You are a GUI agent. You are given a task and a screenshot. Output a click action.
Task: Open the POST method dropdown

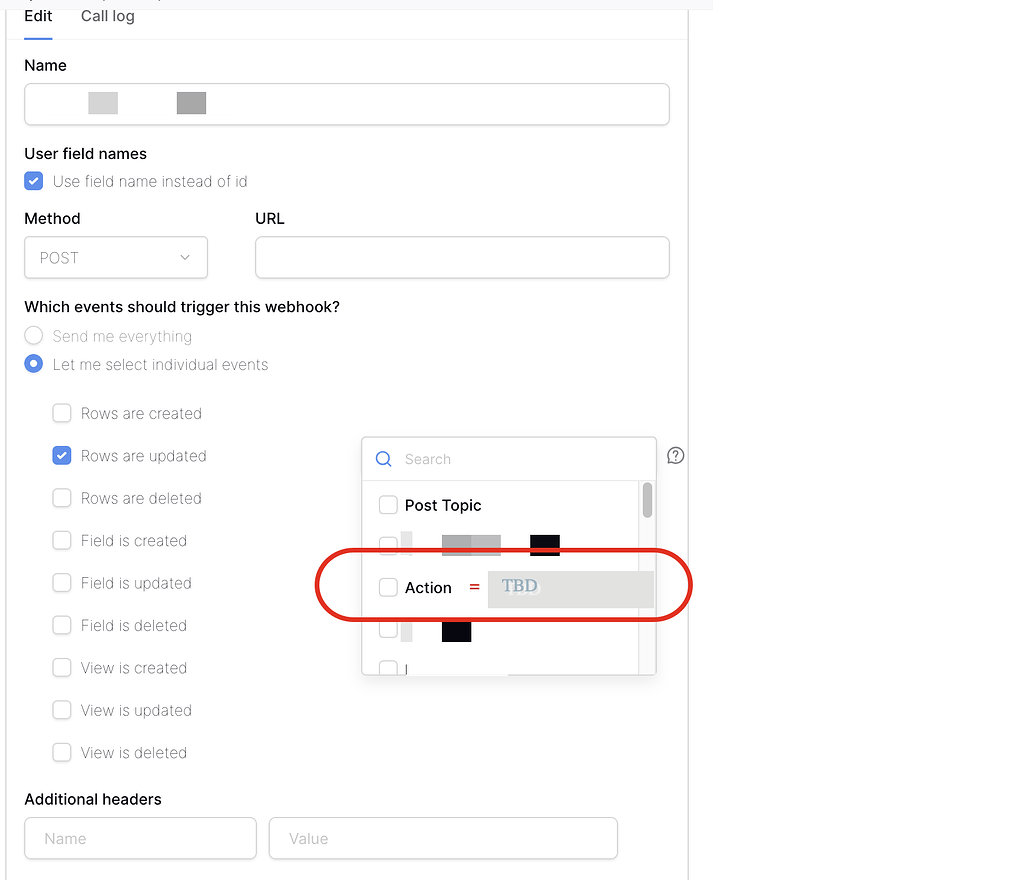[x=115, y=257]
